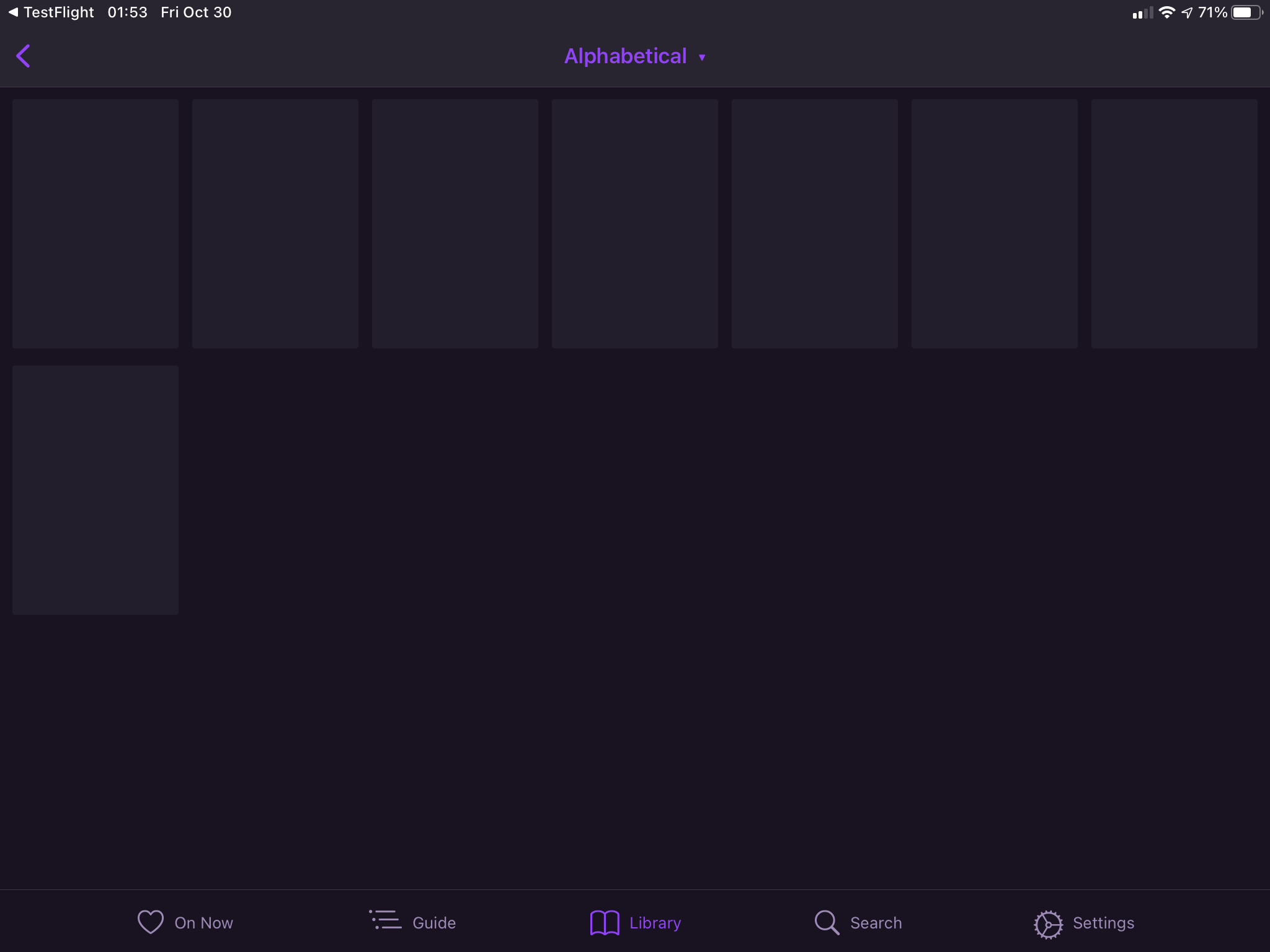
Task: Tap the On Now heart icon
Action: click(150, 922)
